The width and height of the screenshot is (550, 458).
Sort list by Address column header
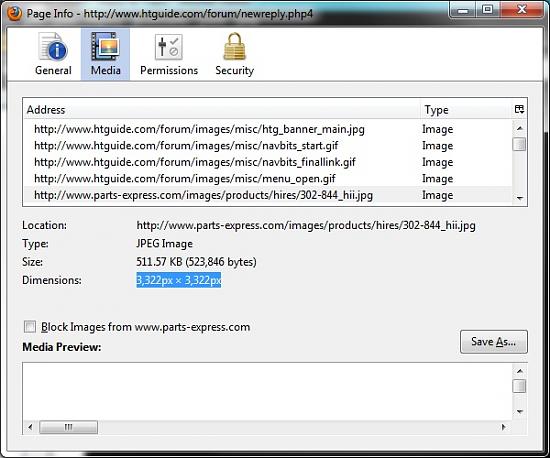pyautogui.click(x=221, y=110)
